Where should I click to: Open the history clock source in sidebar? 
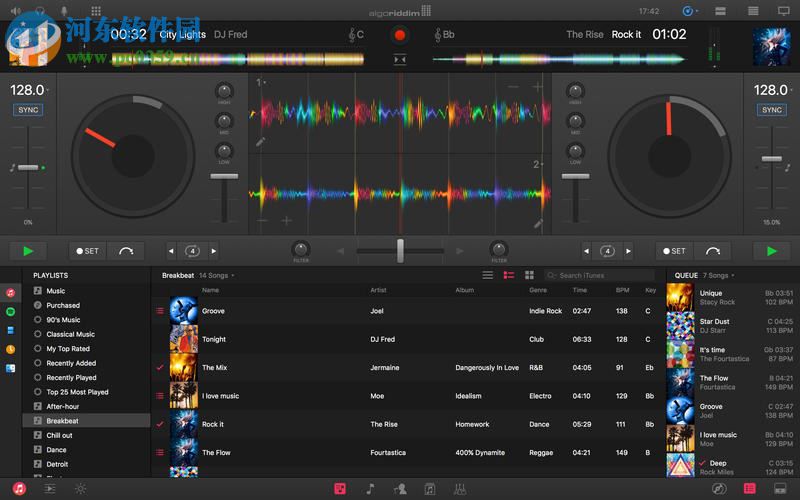pyautogui.click(x=10, y=349)
